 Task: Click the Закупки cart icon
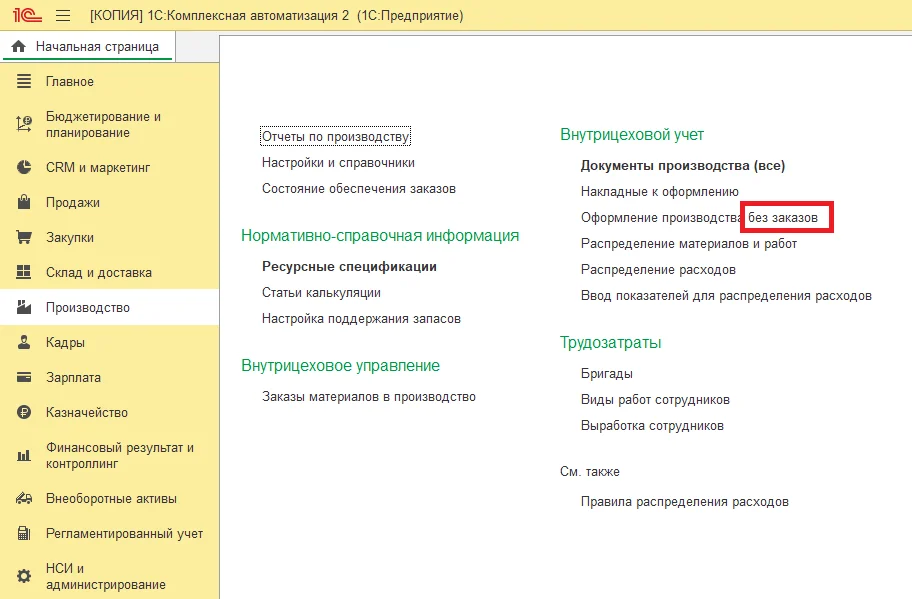point(24,237)
